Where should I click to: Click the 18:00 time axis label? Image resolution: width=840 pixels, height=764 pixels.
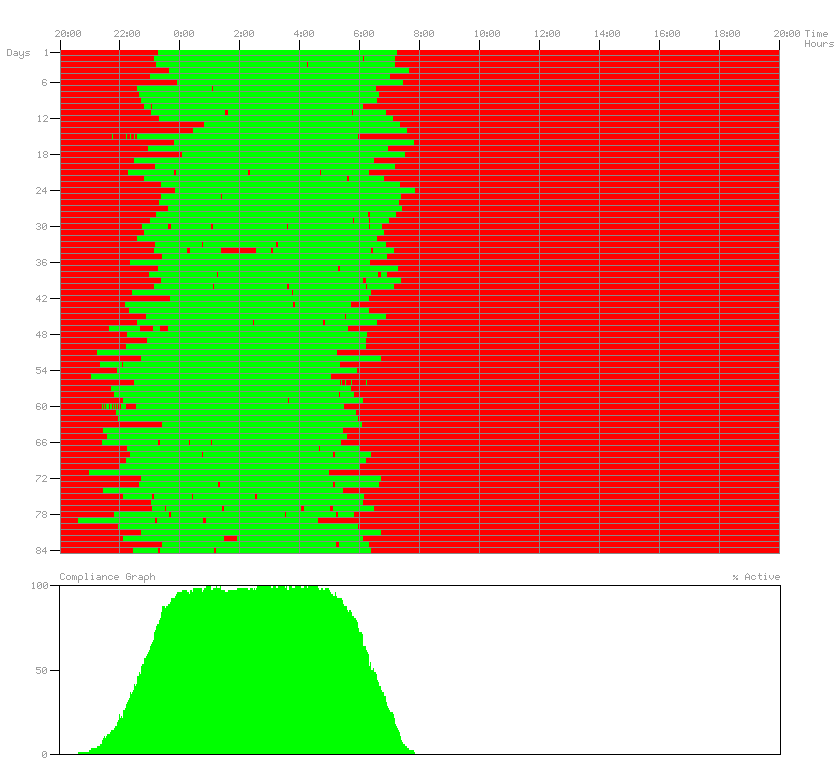point(727,34)
